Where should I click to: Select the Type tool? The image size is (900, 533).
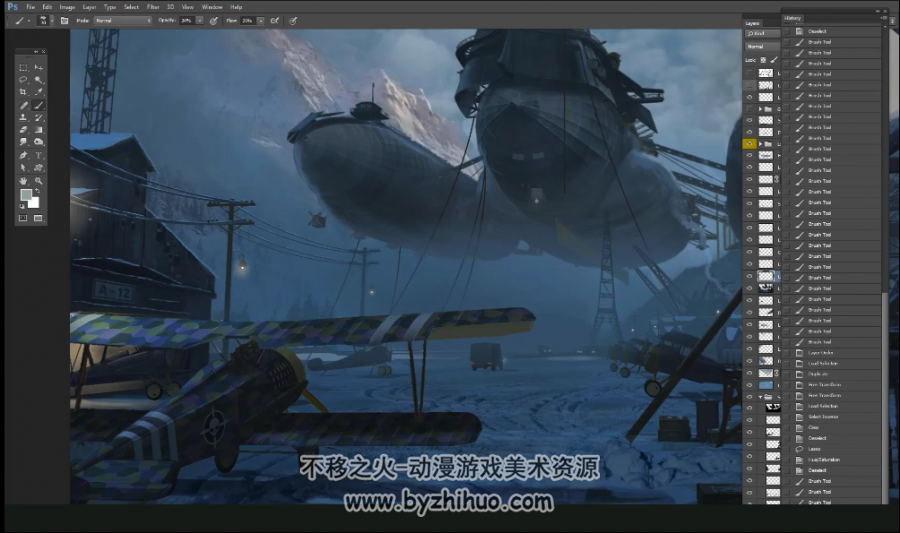pyautogui.click(x=38, y=155)
